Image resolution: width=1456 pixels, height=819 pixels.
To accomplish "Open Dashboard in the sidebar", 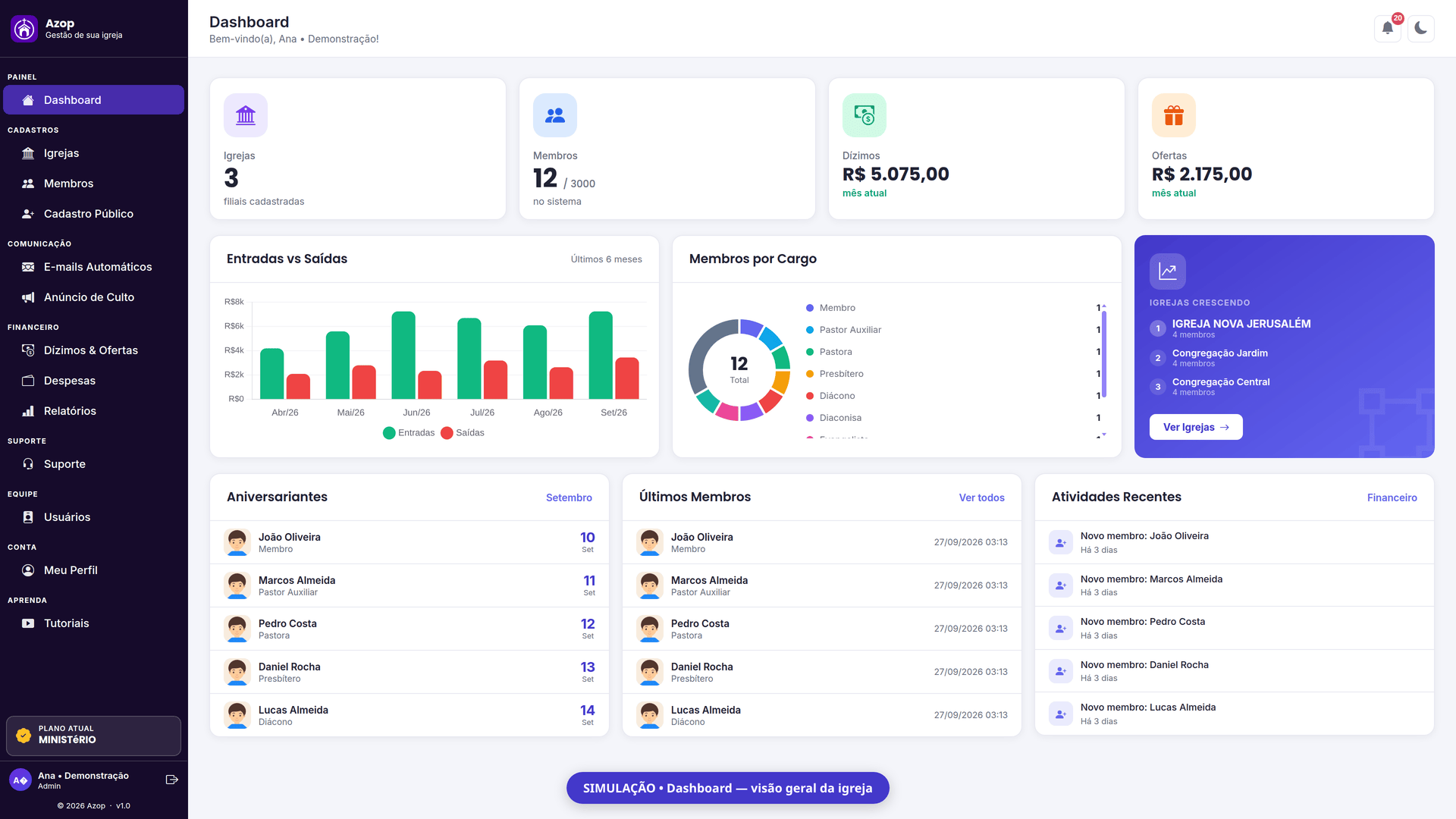I will [94, 100].
